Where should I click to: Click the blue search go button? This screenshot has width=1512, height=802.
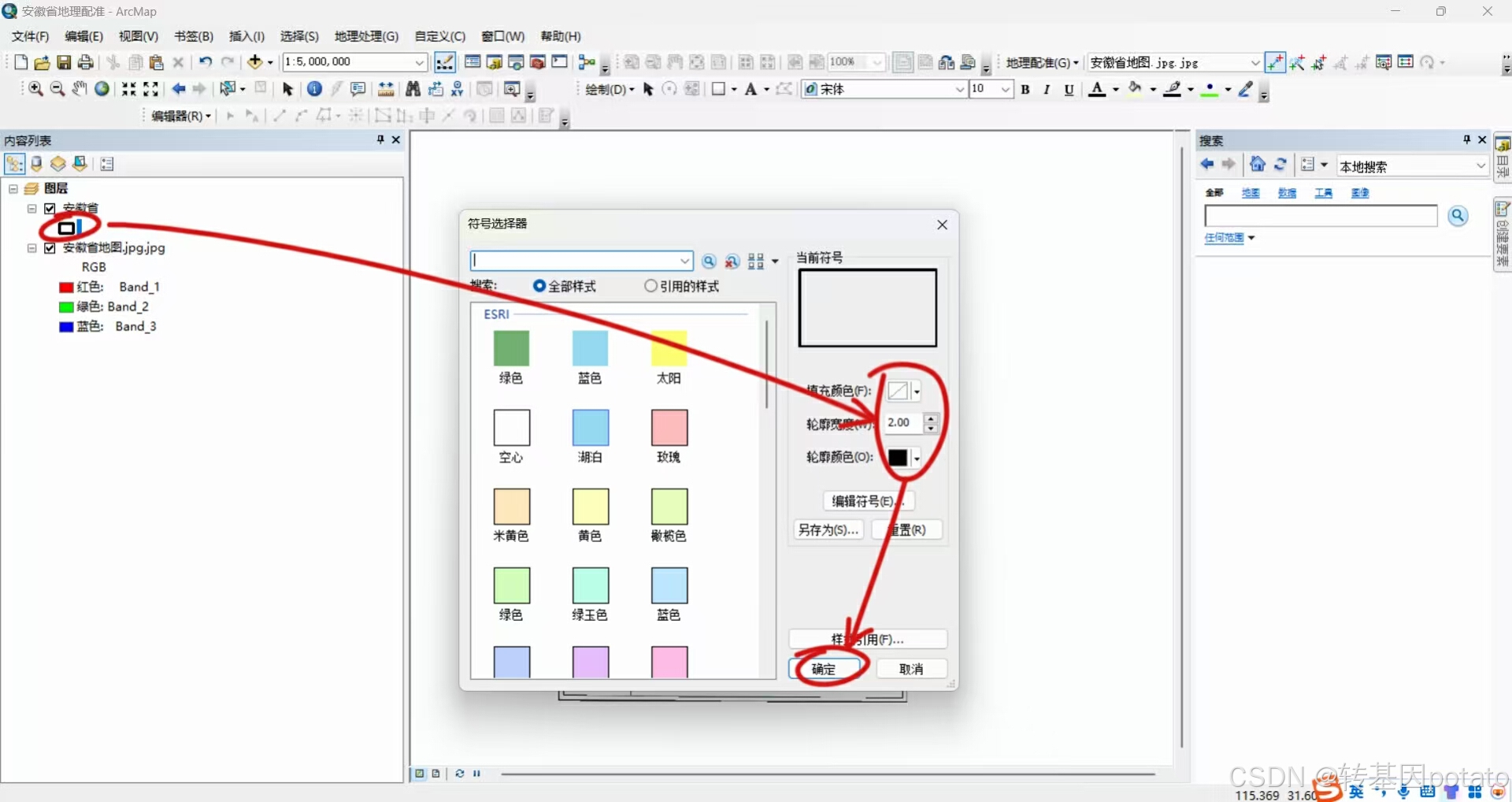[x=1458, y=216]
